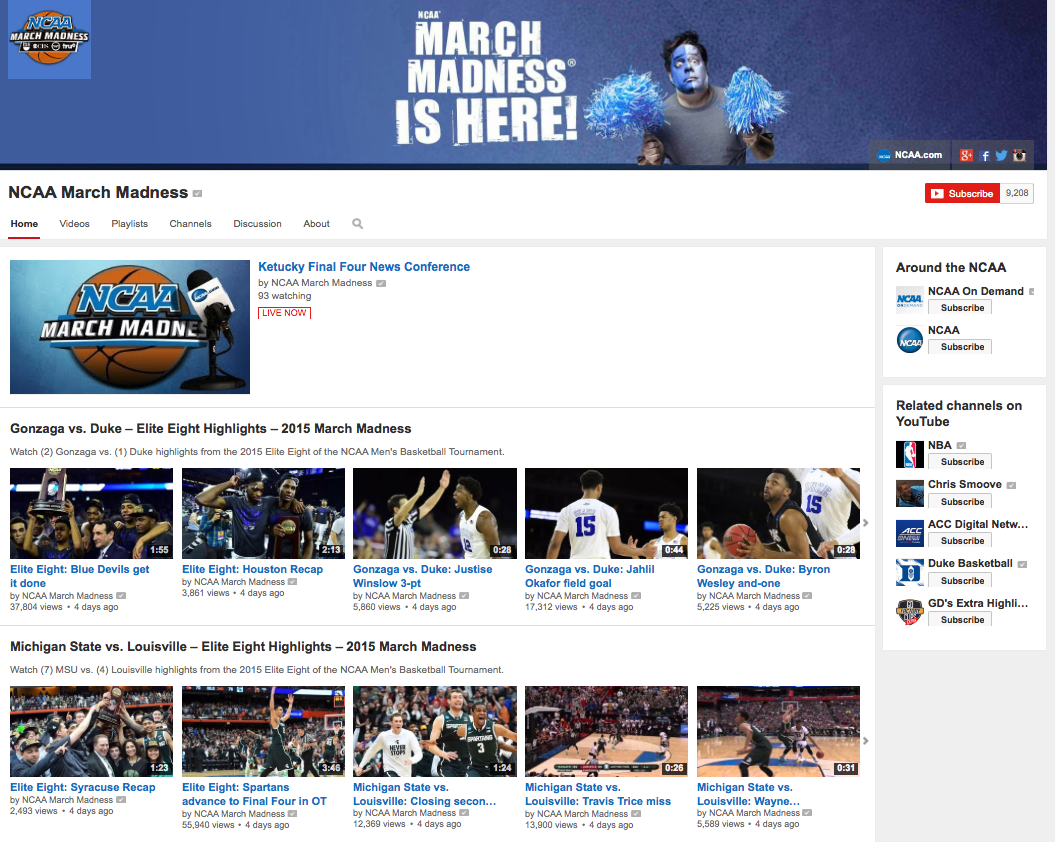Open 'Travis Trice miss' video title
1055x842 pixels.
pyautogui.click(x=598, y=794)
